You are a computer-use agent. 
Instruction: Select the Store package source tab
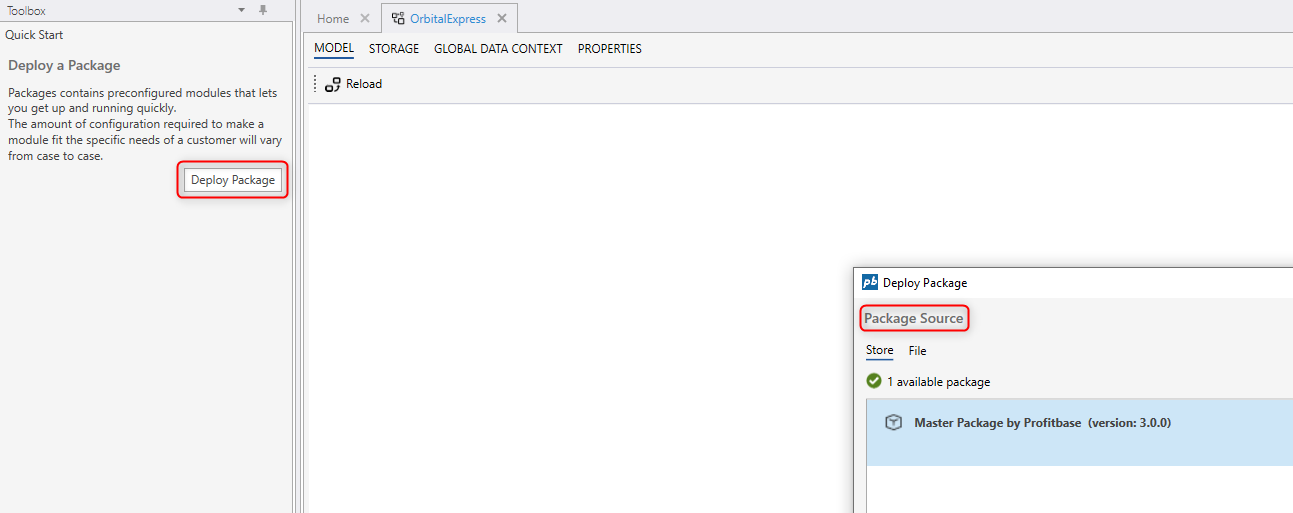[879, 351]
